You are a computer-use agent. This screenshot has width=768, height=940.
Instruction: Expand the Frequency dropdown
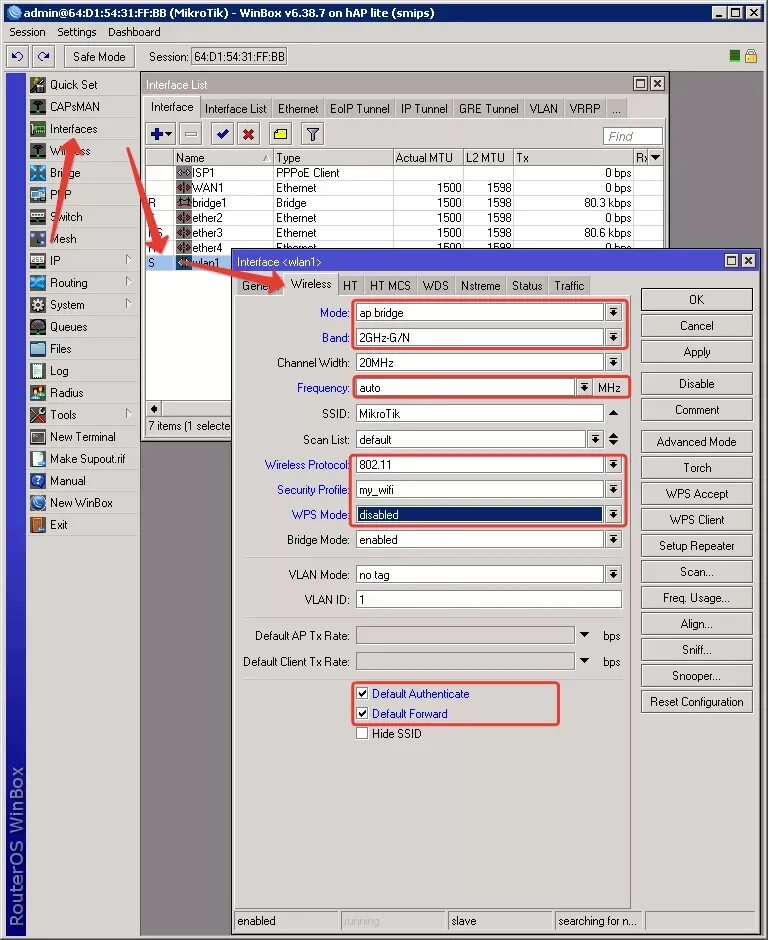[584, 387]
